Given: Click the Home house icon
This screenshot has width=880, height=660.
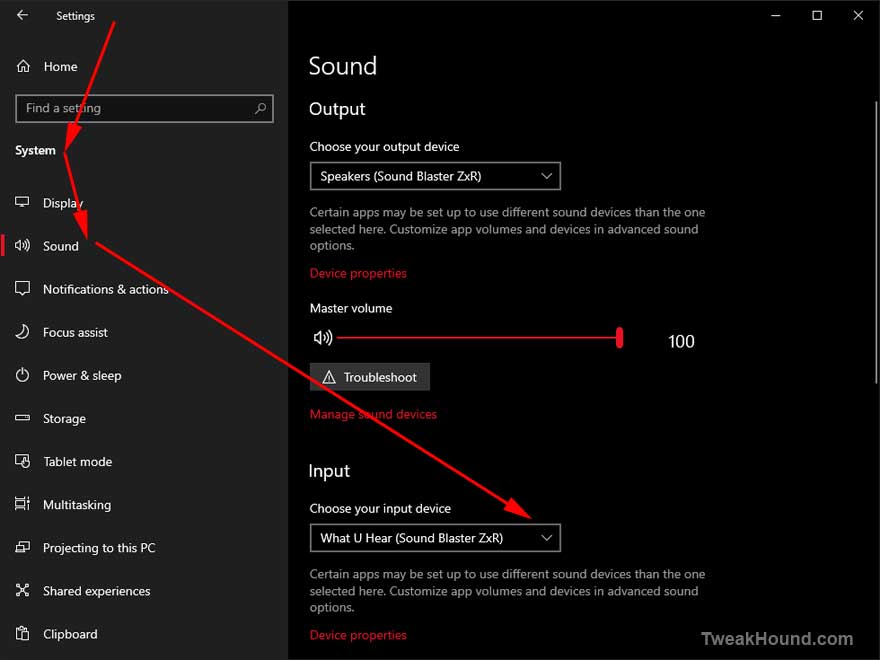Looking at the screenshot, I should coord(23,66).
